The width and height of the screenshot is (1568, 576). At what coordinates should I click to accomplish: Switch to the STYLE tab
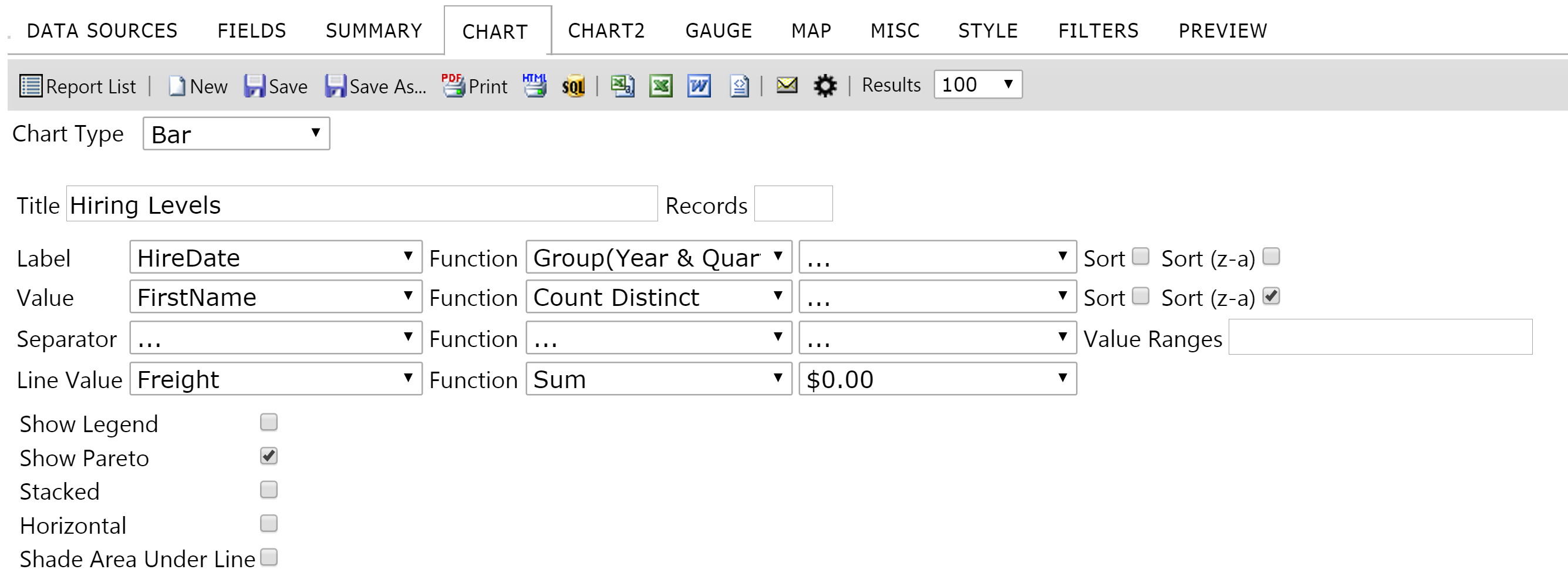[988, 31]
